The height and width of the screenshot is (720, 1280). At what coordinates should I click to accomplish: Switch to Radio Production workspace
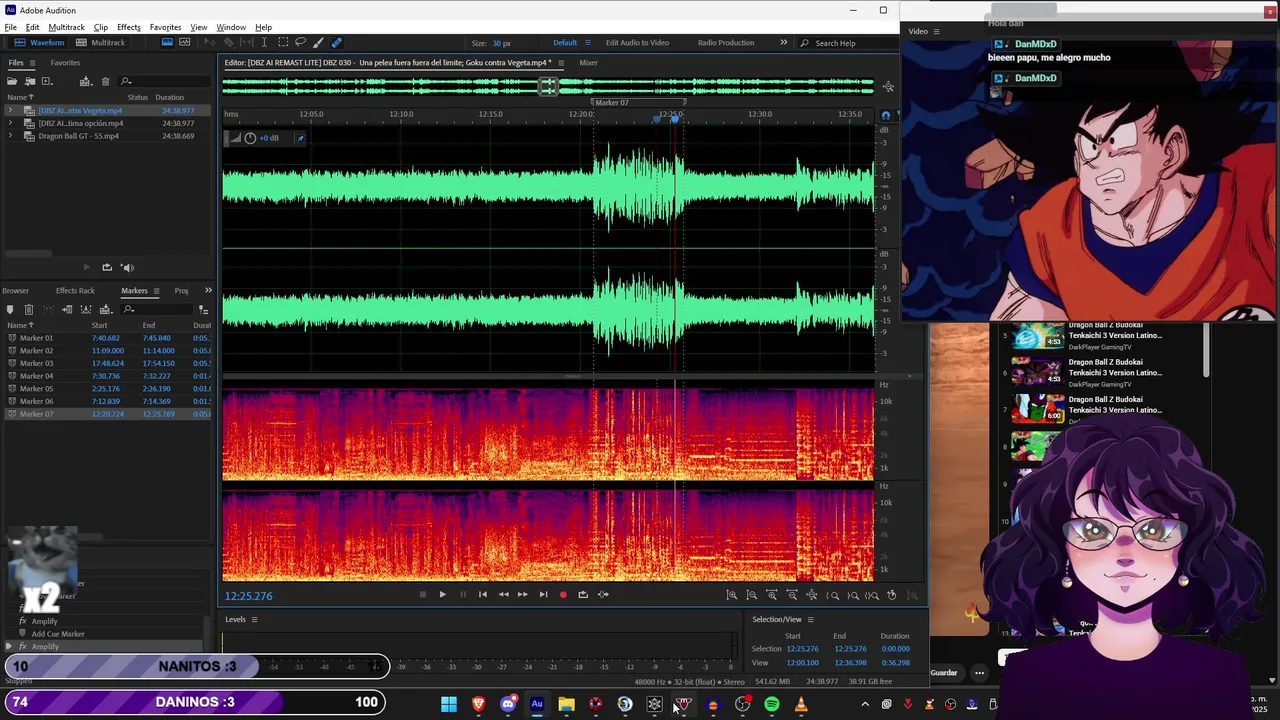[x=726, y=43]
